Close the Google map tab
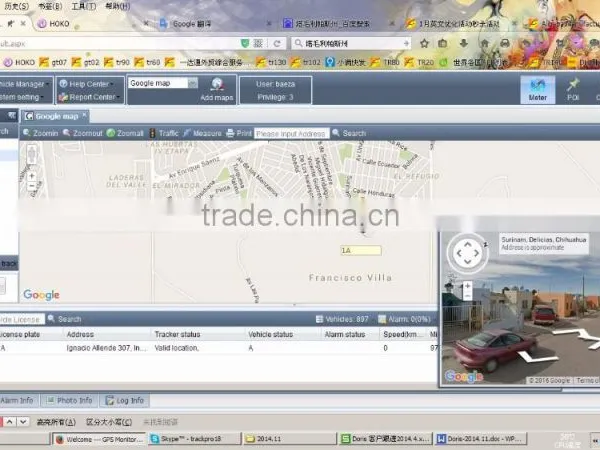Screen dimensions: 600x450 (84, 114)
